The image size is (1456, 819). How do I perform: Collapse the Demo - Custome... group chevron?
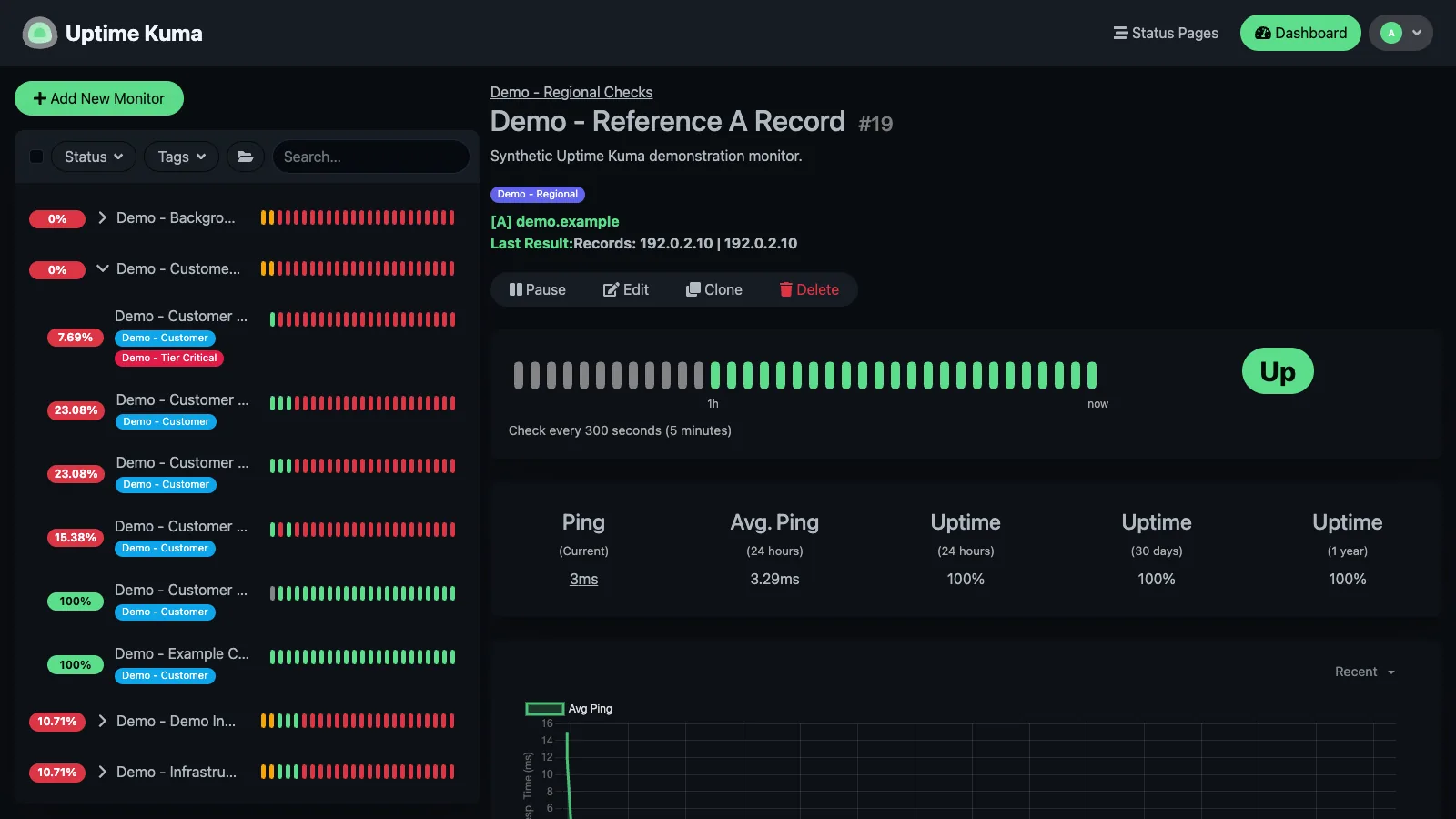point(103,268)
